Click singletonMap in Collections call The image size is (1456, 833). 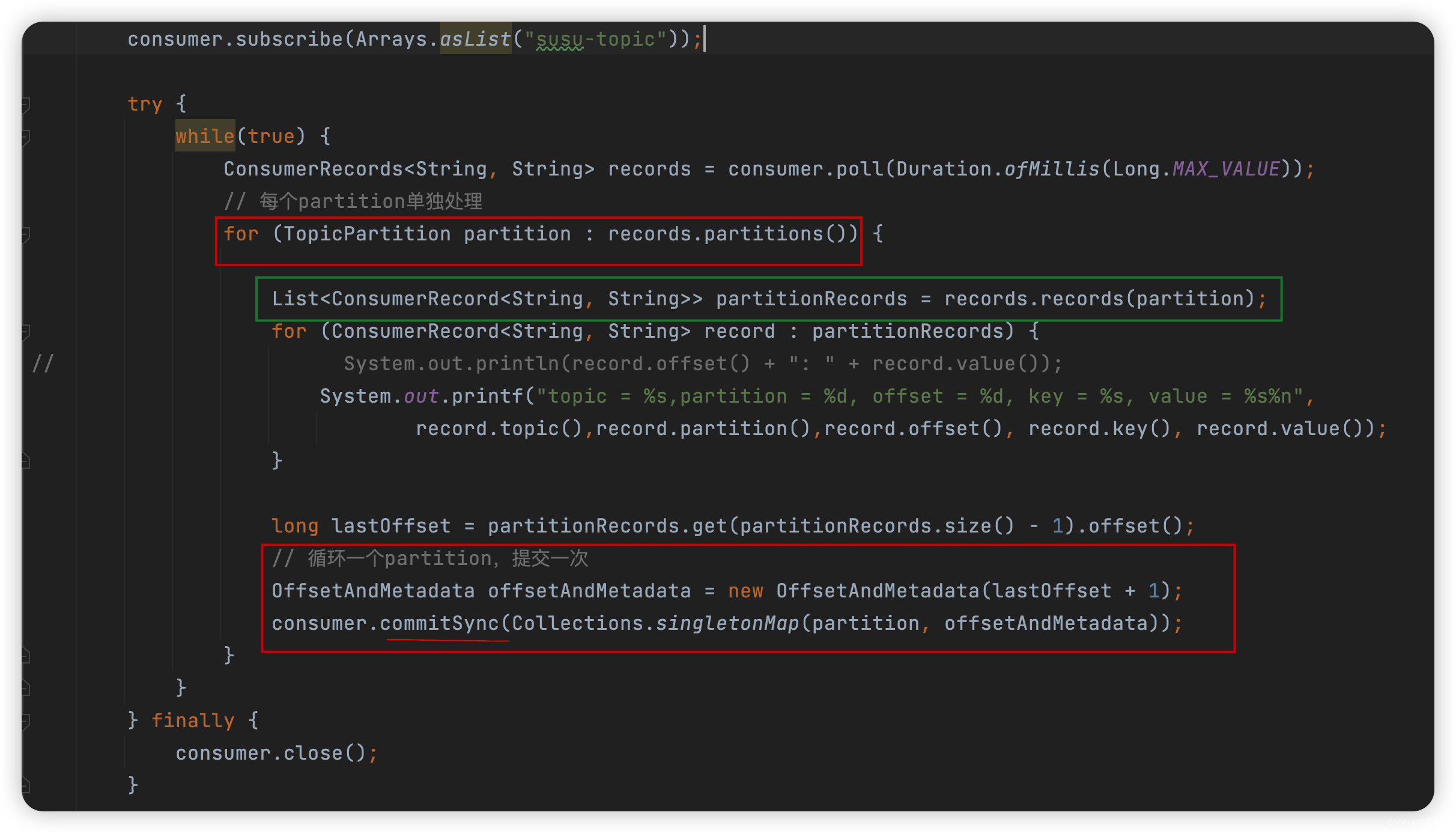point(727,624)
